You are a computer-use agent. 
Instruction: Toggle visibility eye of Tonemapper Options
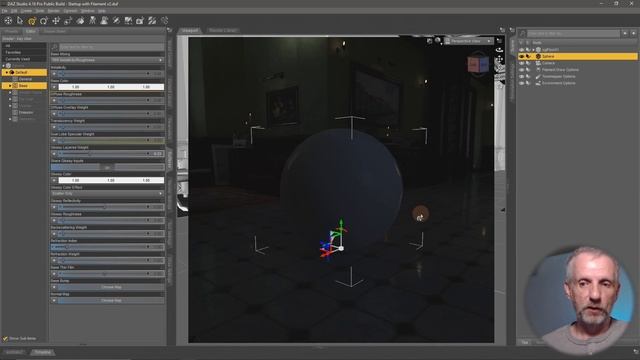(521, 76)
